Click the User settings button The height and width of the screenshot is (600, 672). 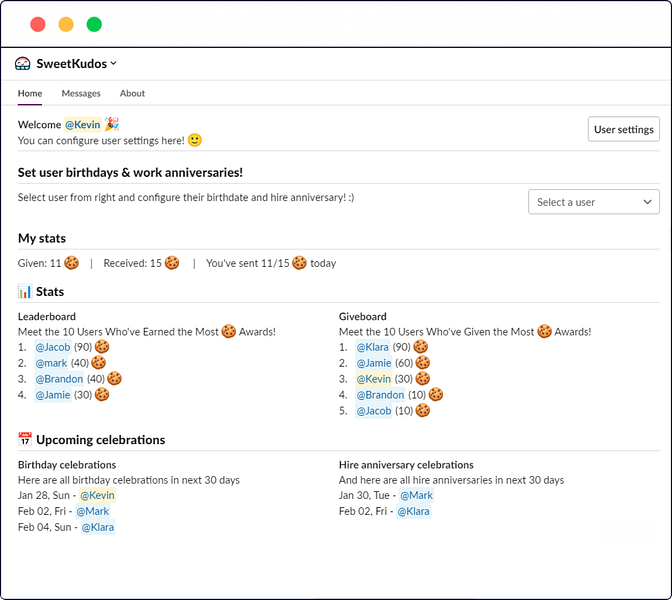[623, 129]
